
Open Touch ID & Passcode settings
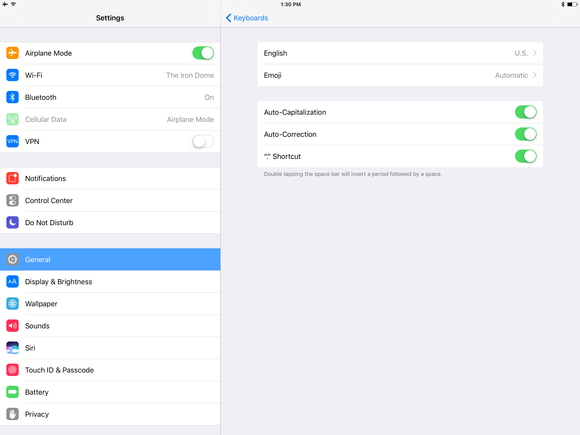(110, 370)
